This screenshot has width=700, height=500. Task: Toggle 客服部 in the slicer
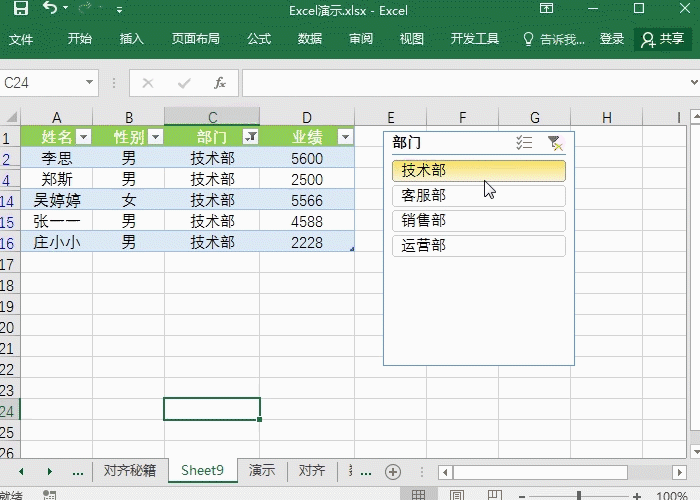click(x=479, y=196)
